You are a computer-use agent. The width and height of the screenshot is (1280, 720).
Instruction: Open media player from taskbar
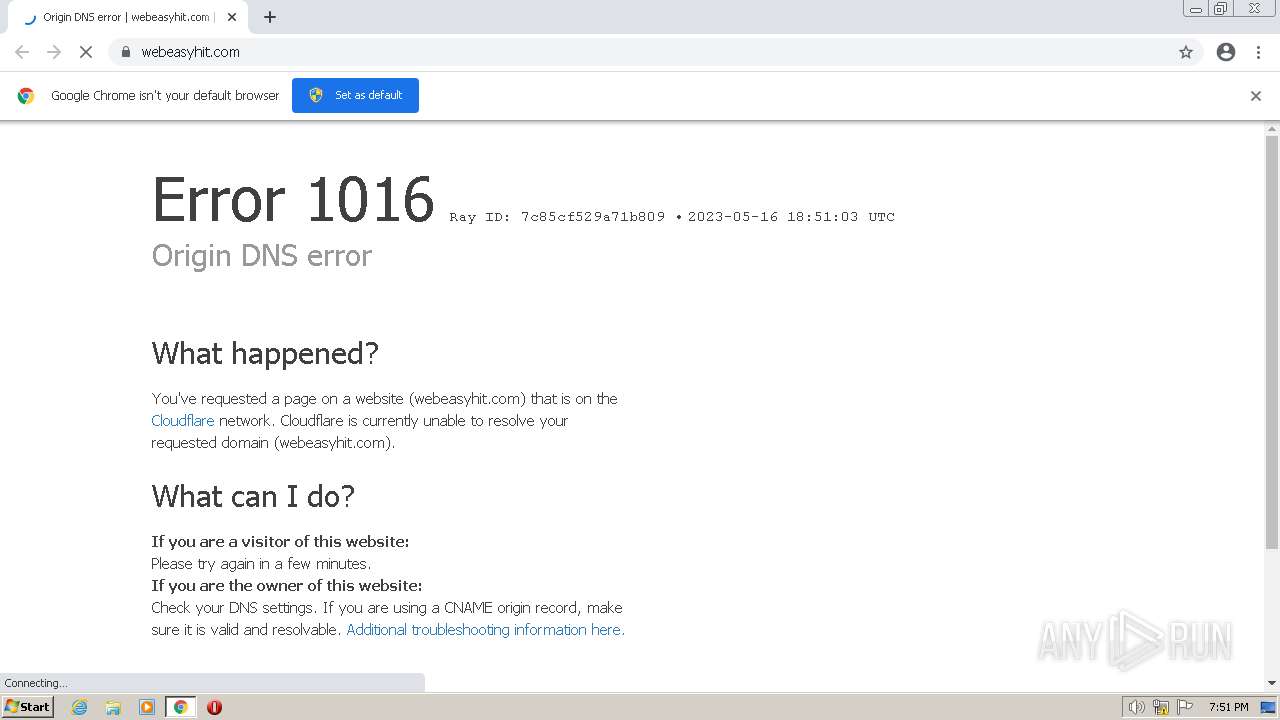(147, 707)
